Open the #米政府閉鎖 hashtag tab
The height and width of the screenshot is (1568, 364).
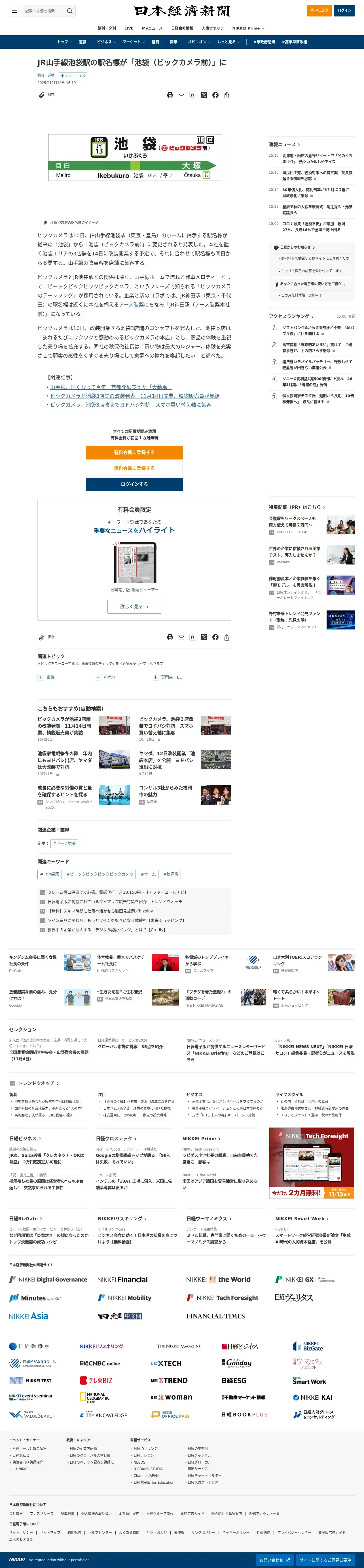(264, 42)
